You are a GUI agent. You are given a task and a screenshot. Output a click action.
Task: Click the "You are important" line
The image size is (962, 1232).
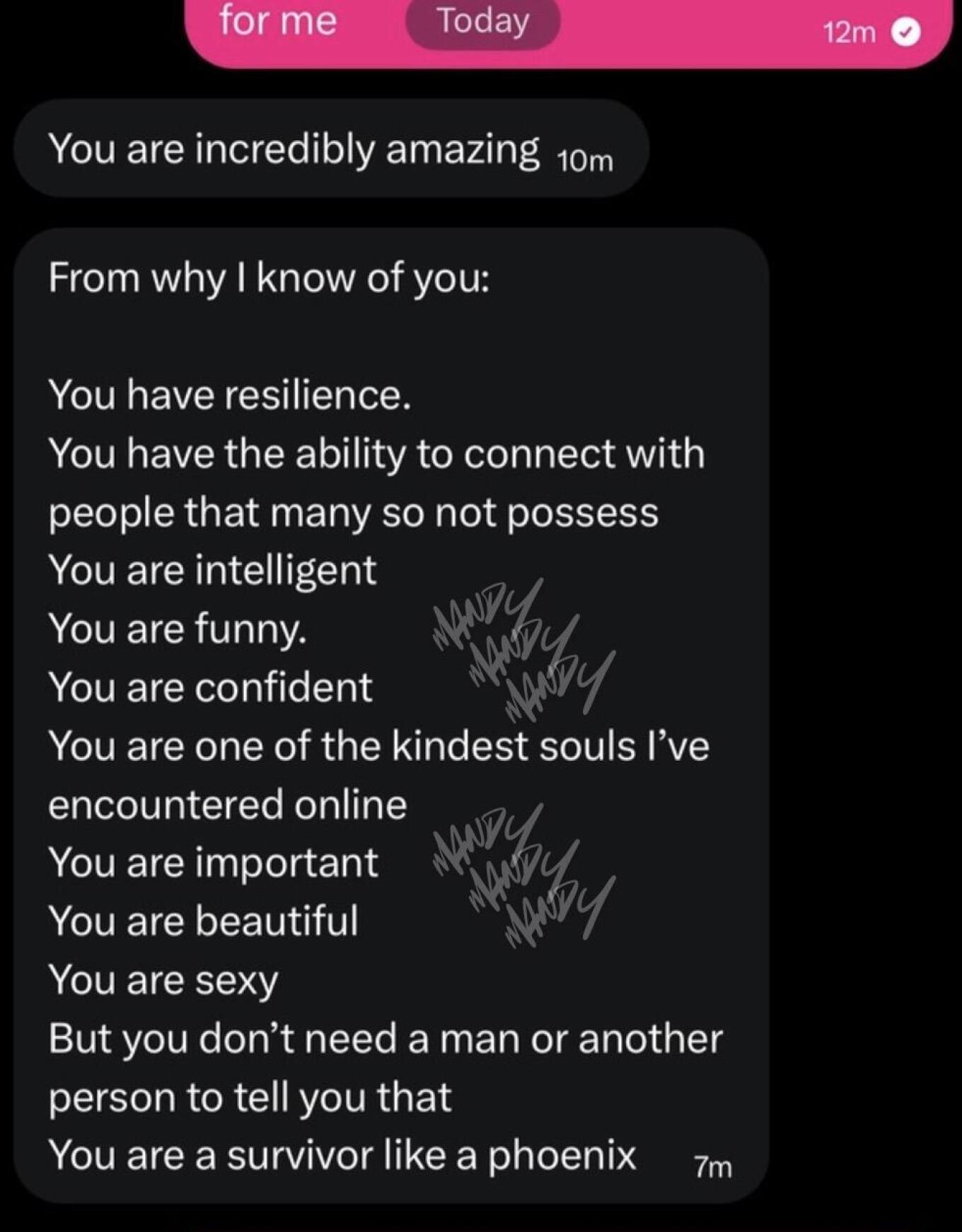coord(213,863)
